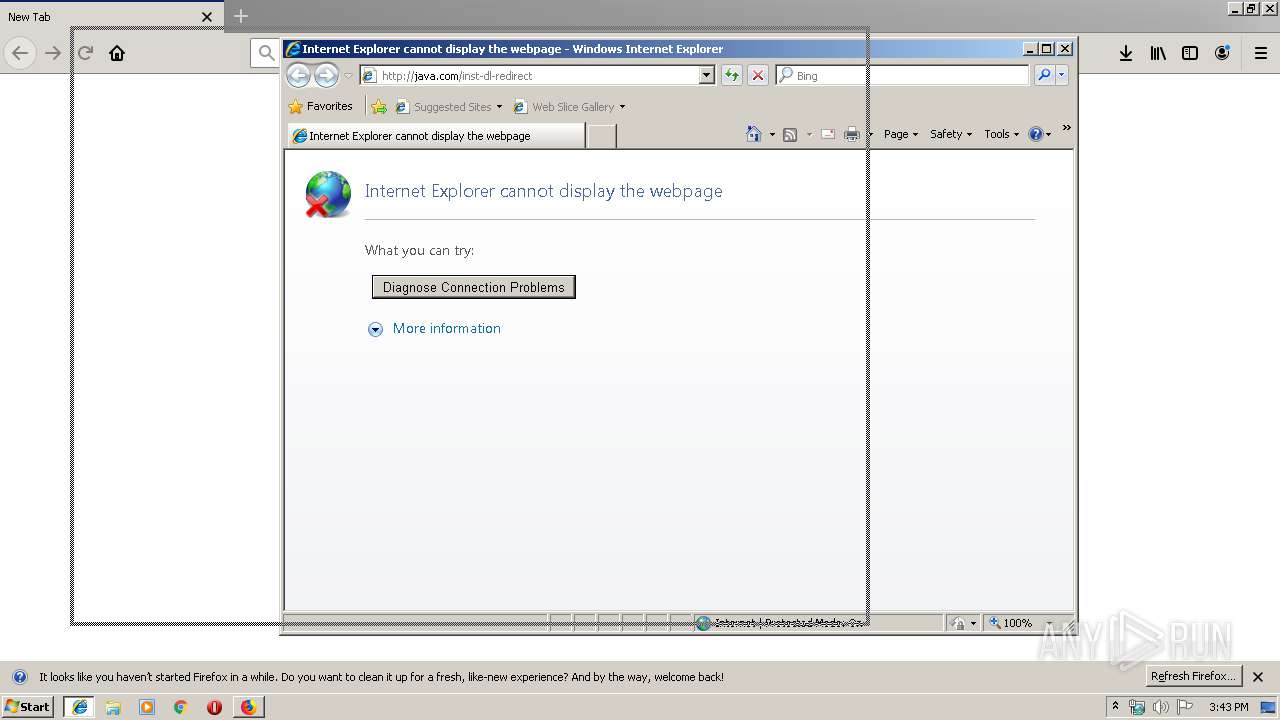1280x720 pixels.
Task: Open the Firefox Account icon
Action: [x=1222, y=53]
